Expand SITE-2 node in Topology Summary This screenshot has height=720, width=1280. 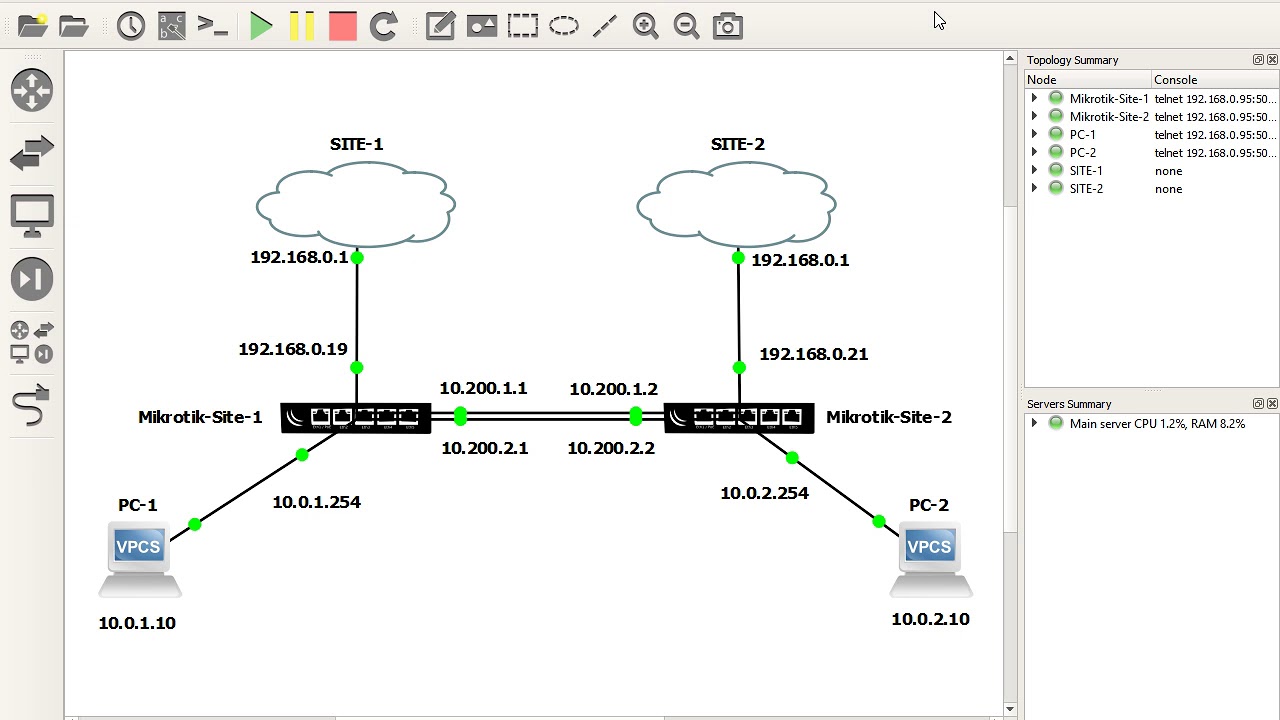pyautogui.click(x=1035, y=189)
